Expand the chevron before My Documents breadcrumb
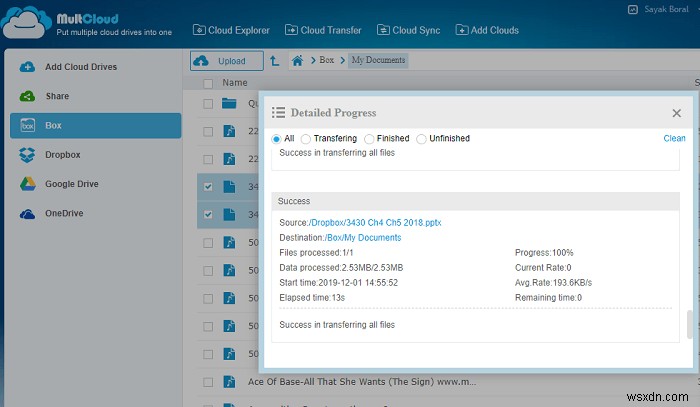This screenshot has width=700, height=407. pos(342,60)
